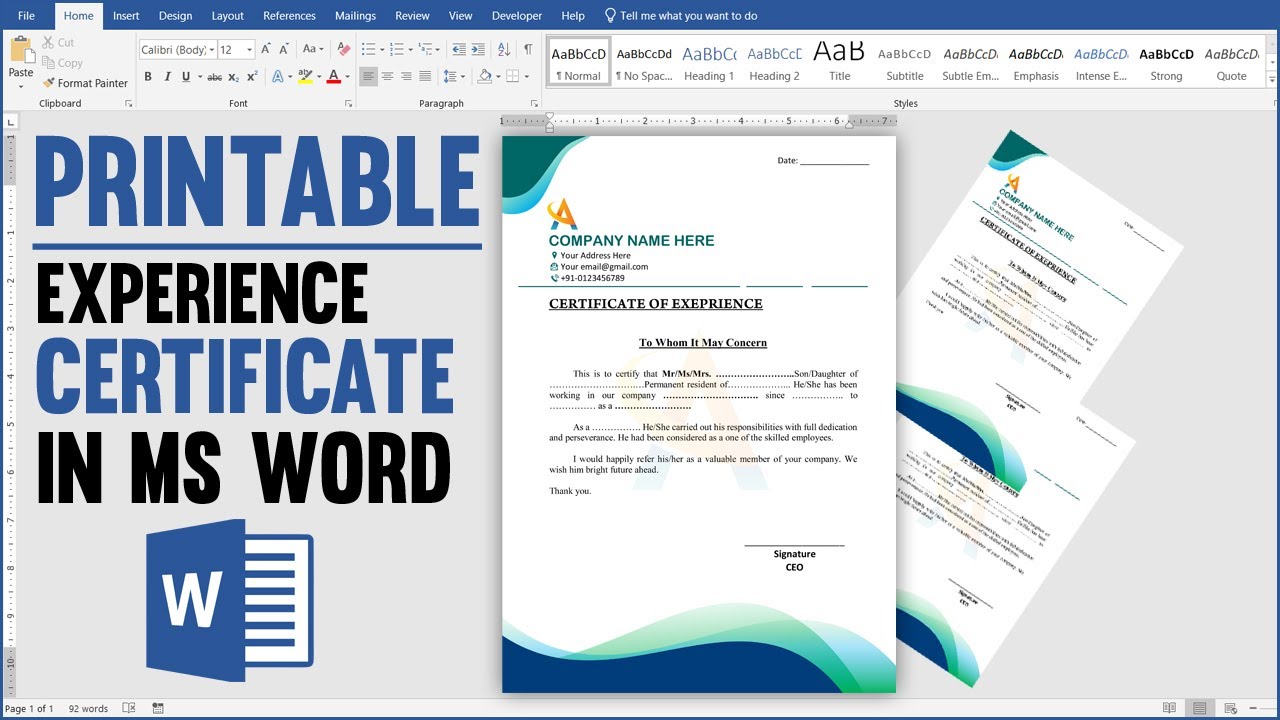Click the spelling proofing status icon
Image resolution: width=1280 pixels, height=720 pixels.
click(128, 709)
